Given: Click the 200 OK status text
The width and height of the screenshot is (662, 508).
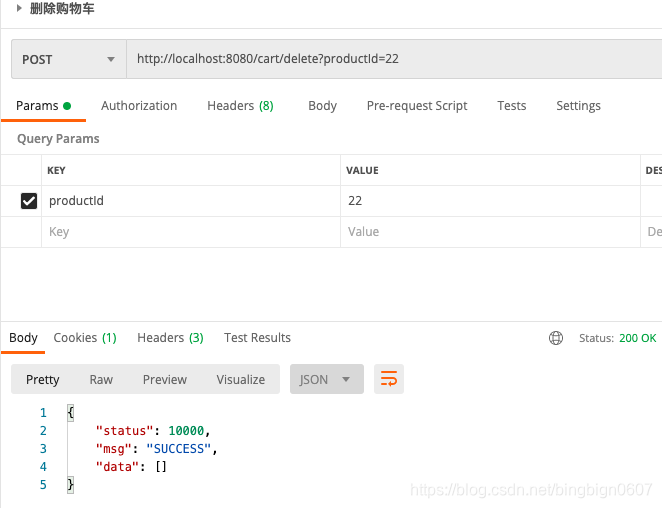Looking at the screenshot, I should click(638, 338).
